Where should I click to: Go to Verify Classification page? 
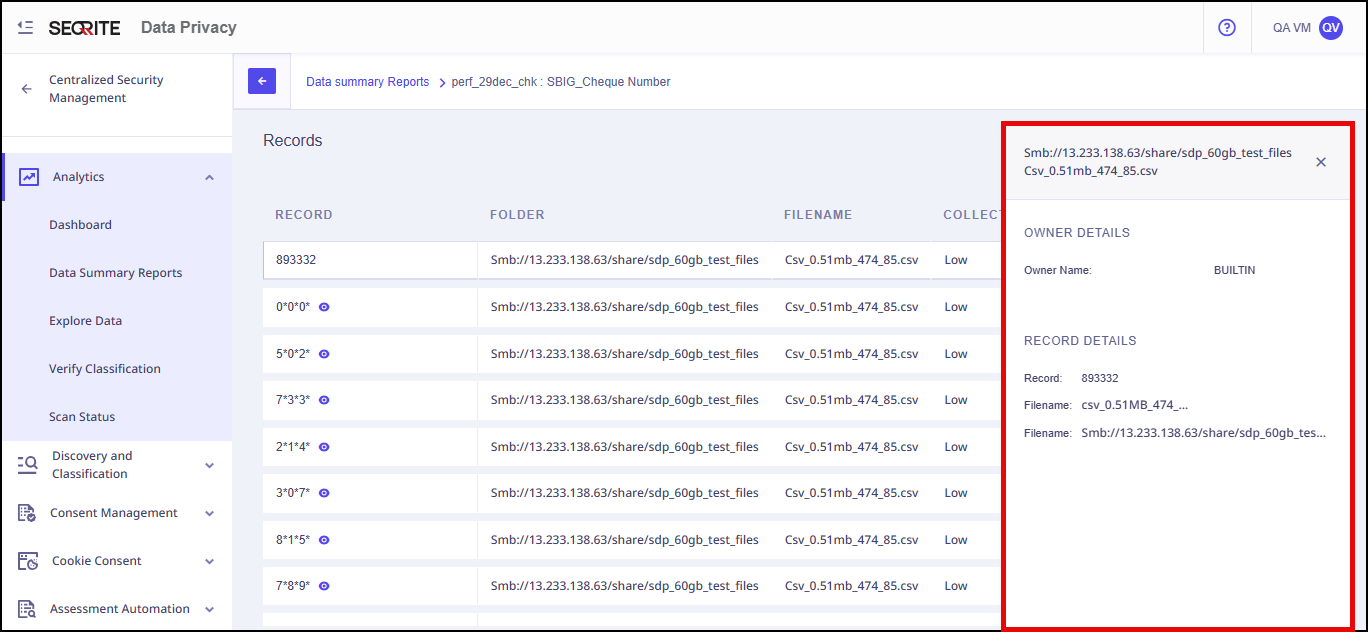click(x=104, y=369)
